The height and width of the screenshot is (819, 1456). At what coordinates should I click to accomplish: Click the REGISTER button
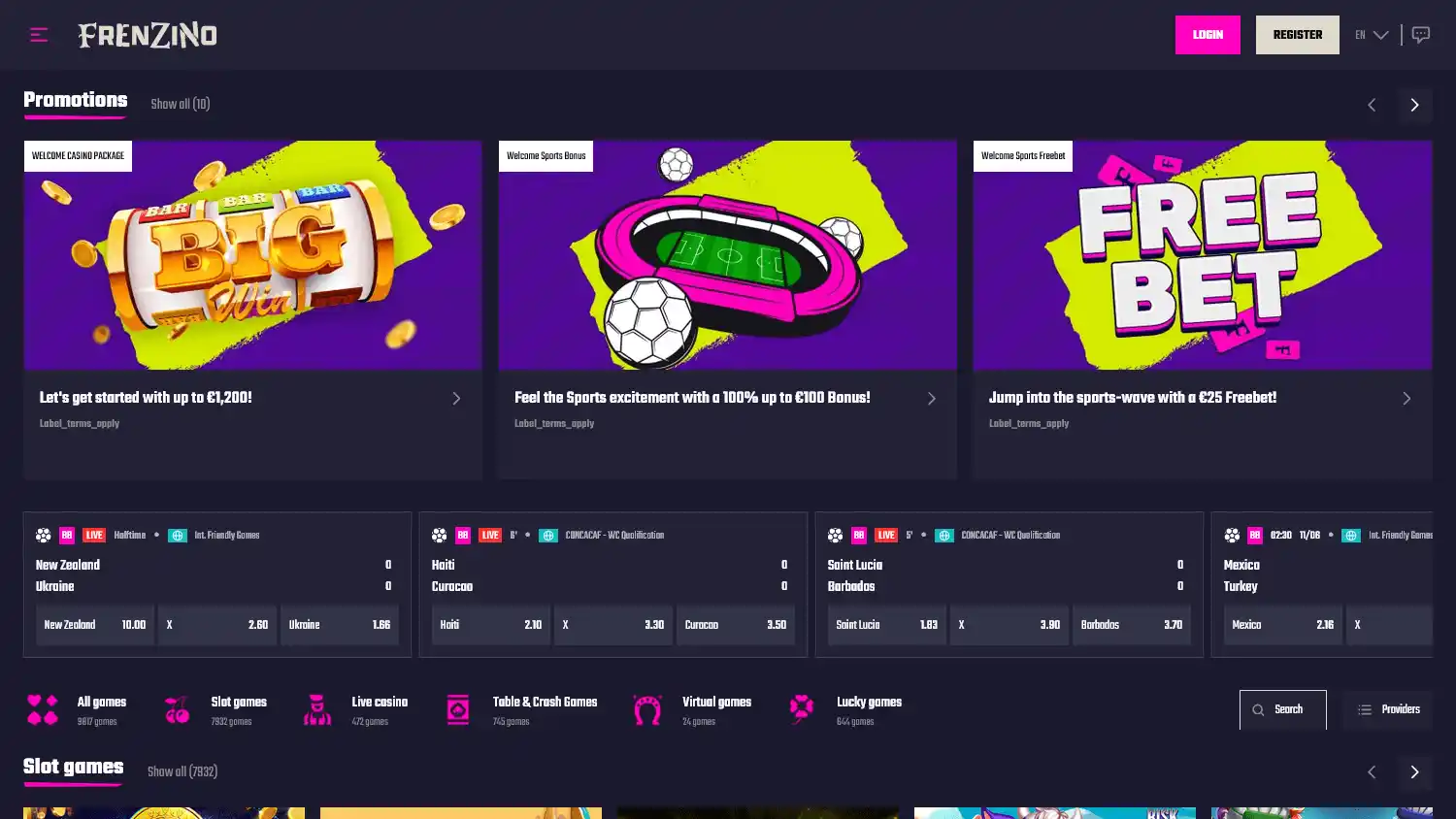(1298, 35)
